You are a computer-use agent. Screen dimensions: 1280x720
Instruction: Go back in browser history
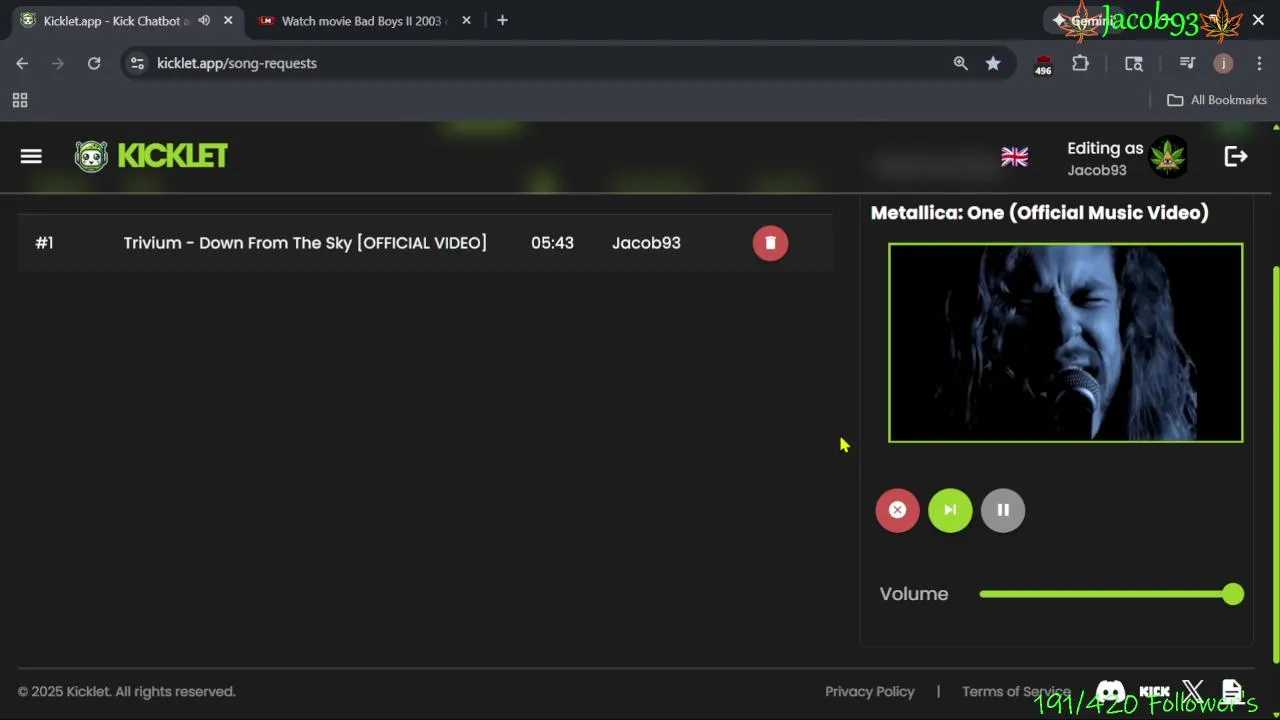click(x=22, y=63)
